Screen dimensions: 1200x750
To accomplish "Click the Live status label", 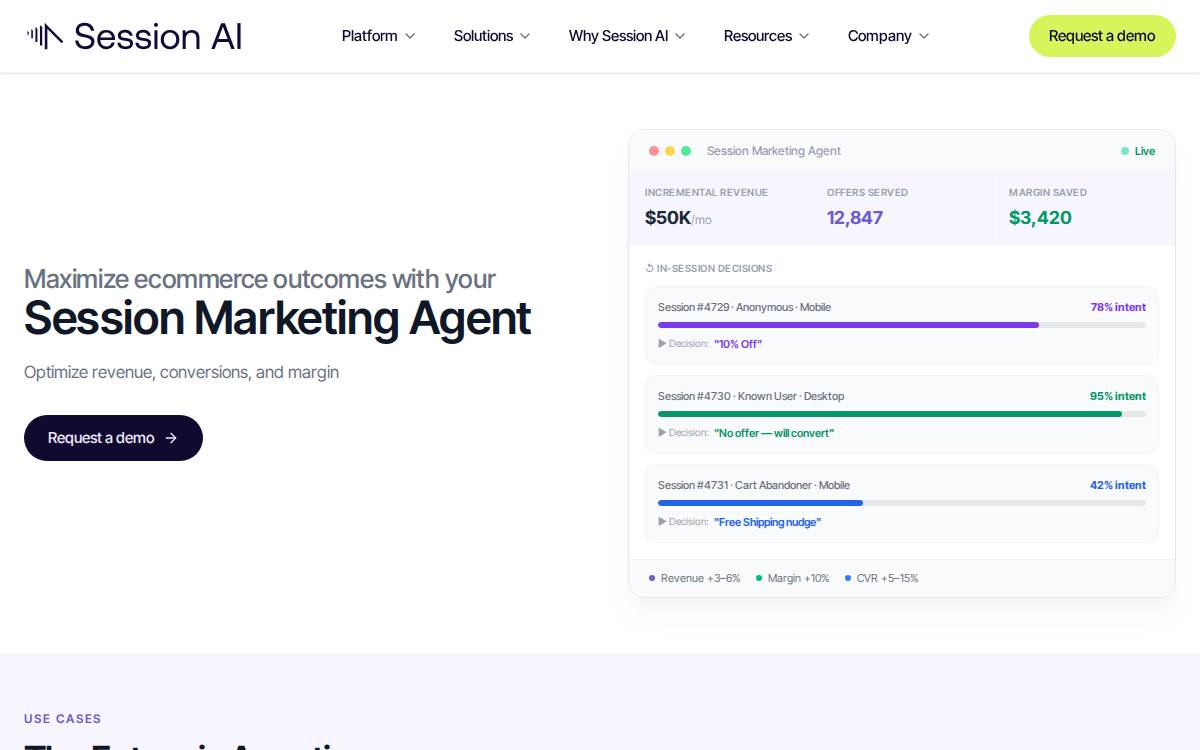I will click(x=1145, y=151).
